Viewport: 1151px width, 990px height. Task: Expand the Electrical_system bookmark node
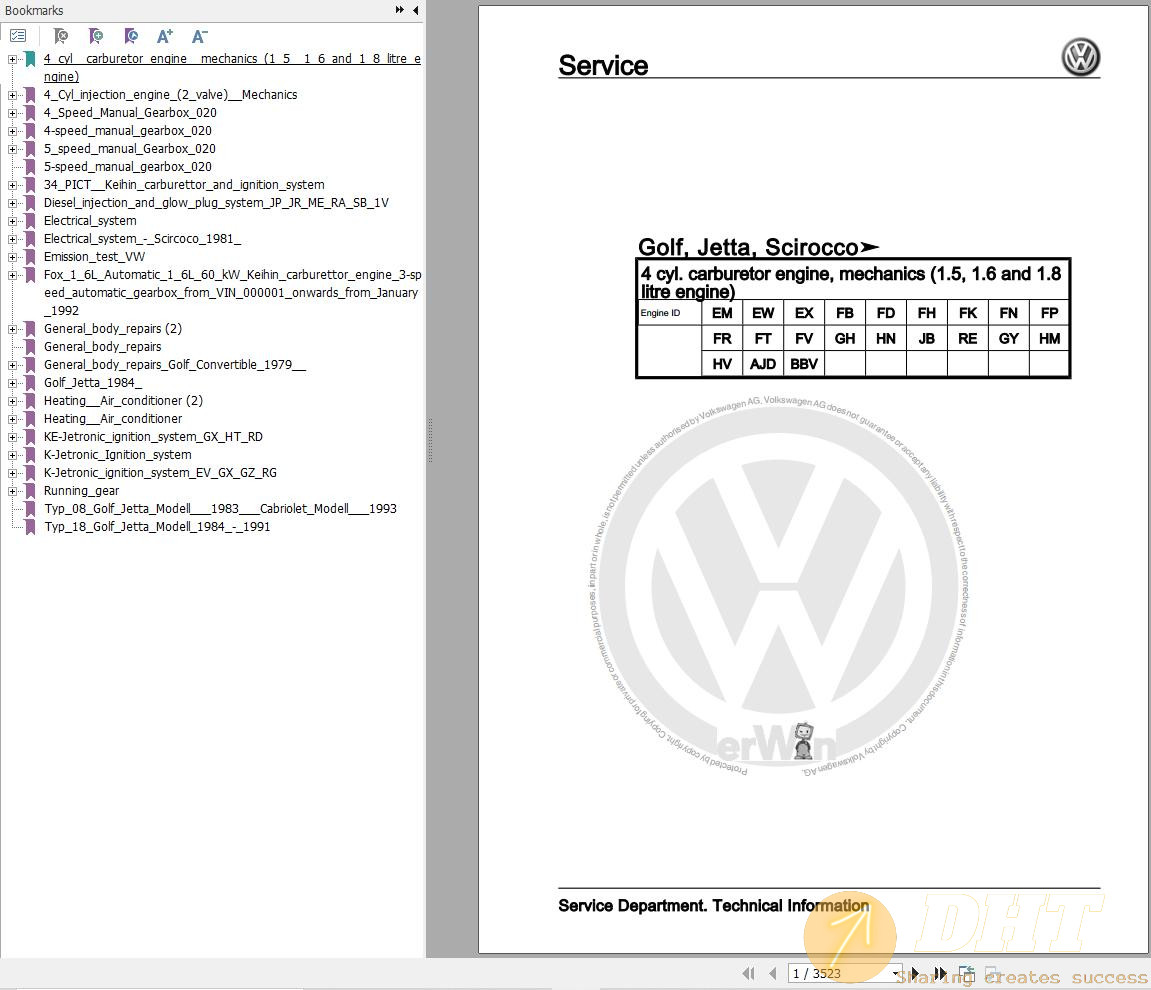click(12, 221)
